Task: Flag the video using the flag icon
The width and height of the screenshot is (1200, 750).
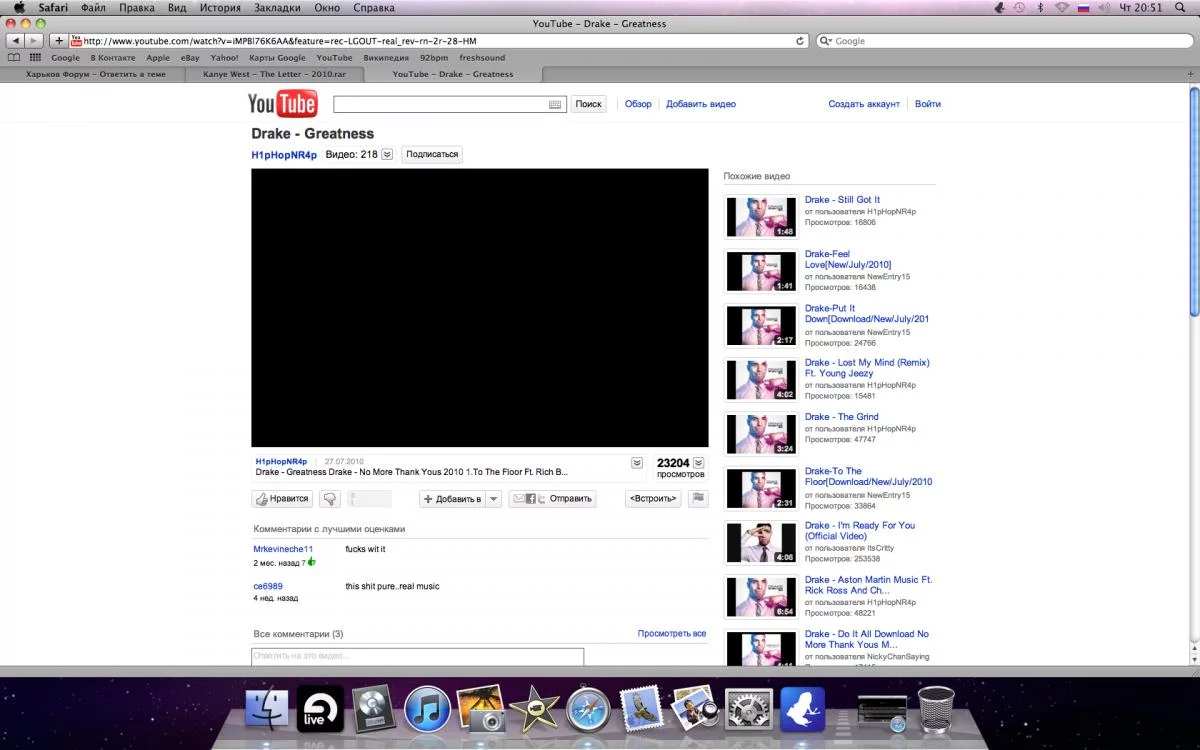Action: click(x=698, y=498)
